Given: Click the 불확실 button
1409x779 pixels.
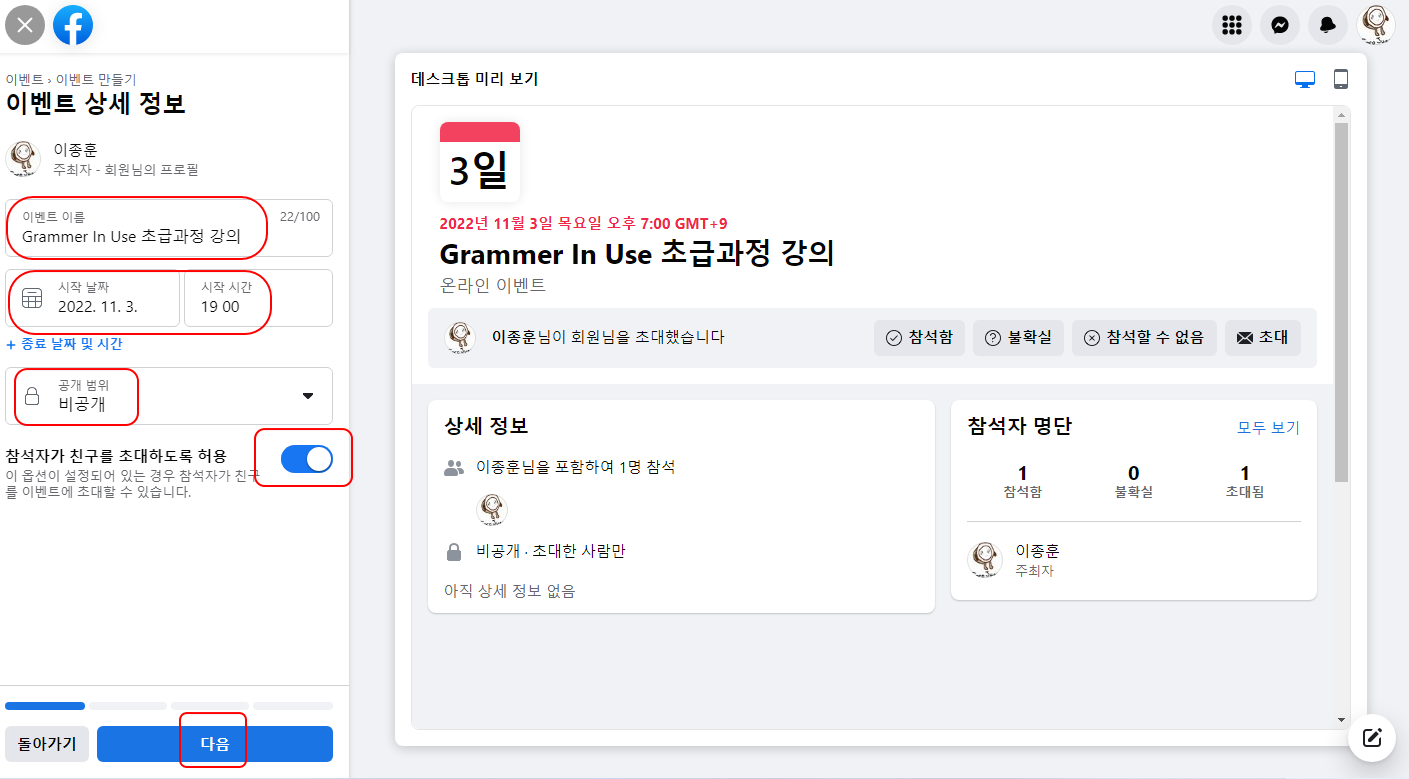Looking at the screenshot, I should coord(1018,338).
